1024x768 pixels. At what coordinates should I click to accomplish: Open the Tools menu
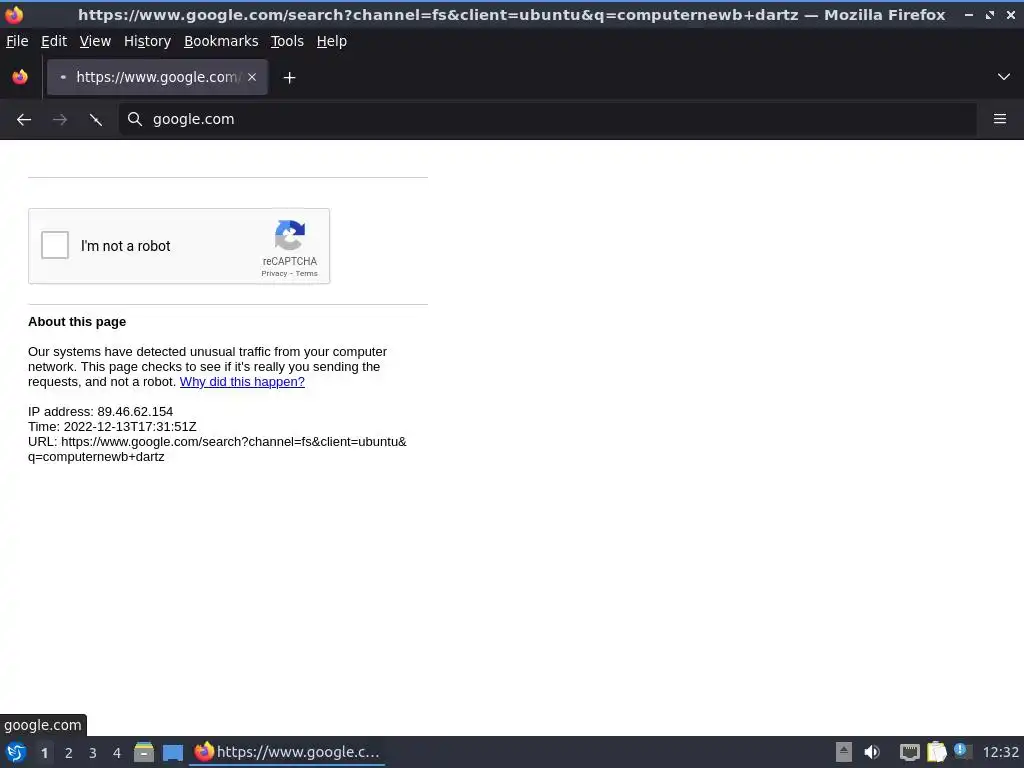click(x=287, y=41)
